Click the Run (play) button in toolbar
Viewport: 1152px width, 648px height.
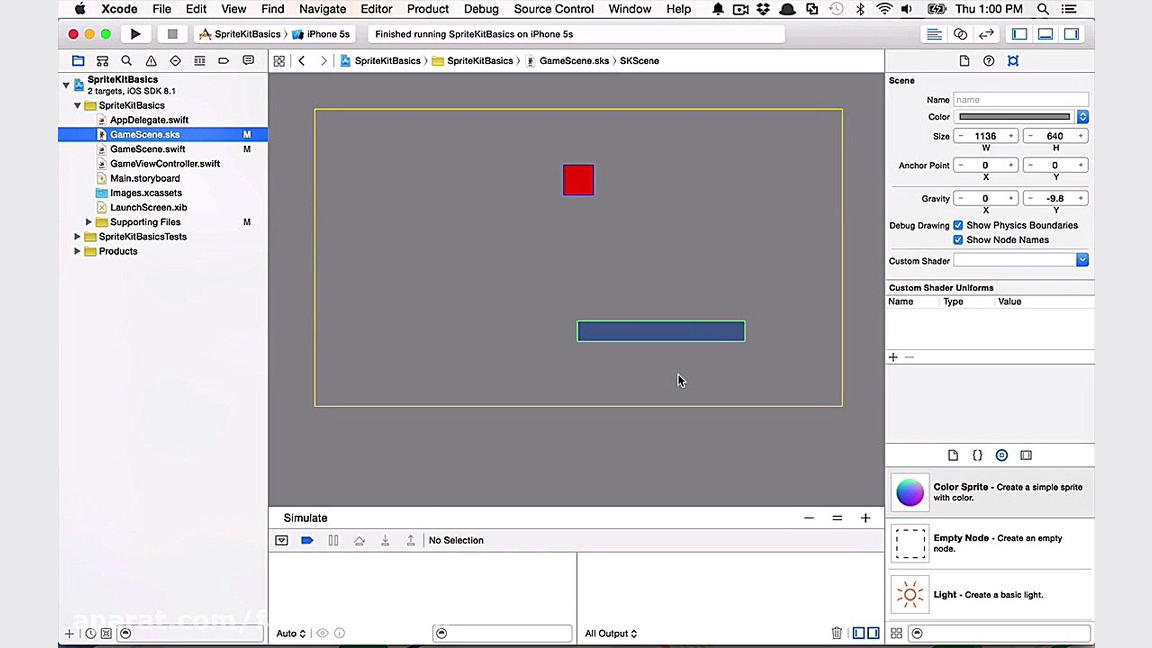tap(135, 34)
